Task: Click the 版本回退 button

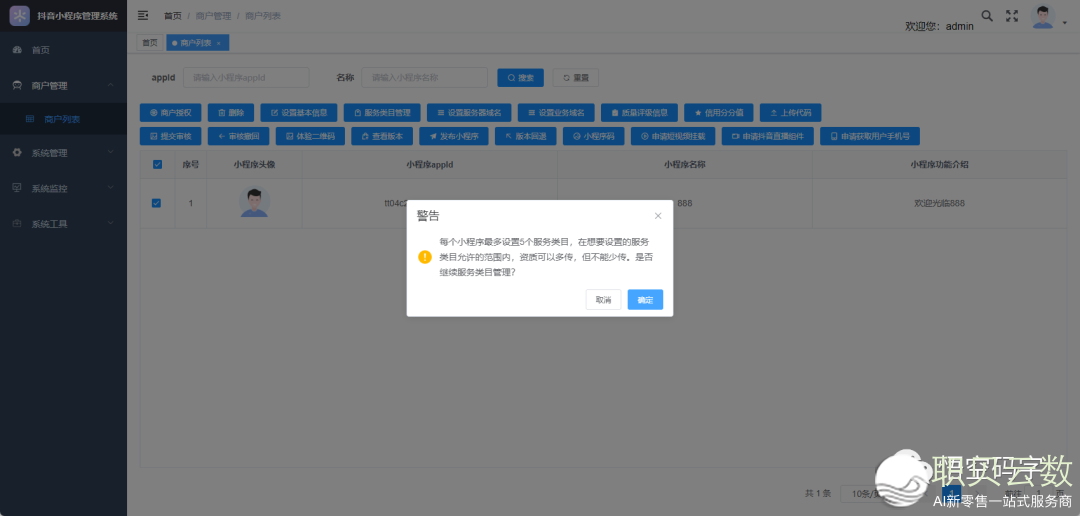Action: 526,136
